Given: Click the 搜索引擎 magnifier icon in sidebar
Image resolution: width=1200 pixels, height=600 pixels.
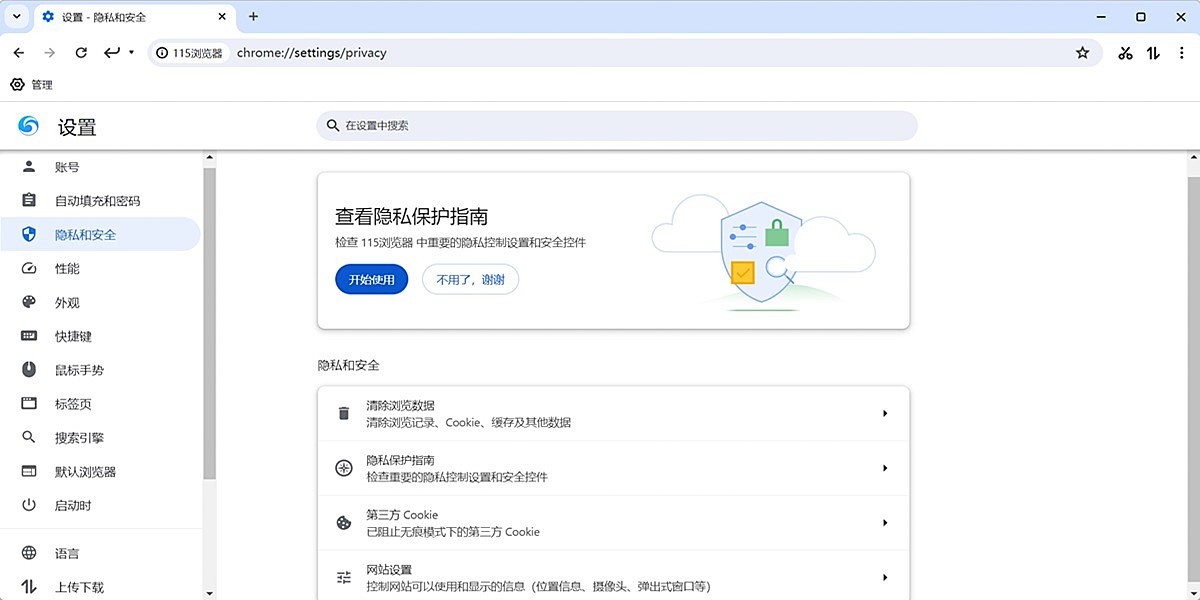Looking at the screenshot, I should pyautogui.click(x=28, y=437).
